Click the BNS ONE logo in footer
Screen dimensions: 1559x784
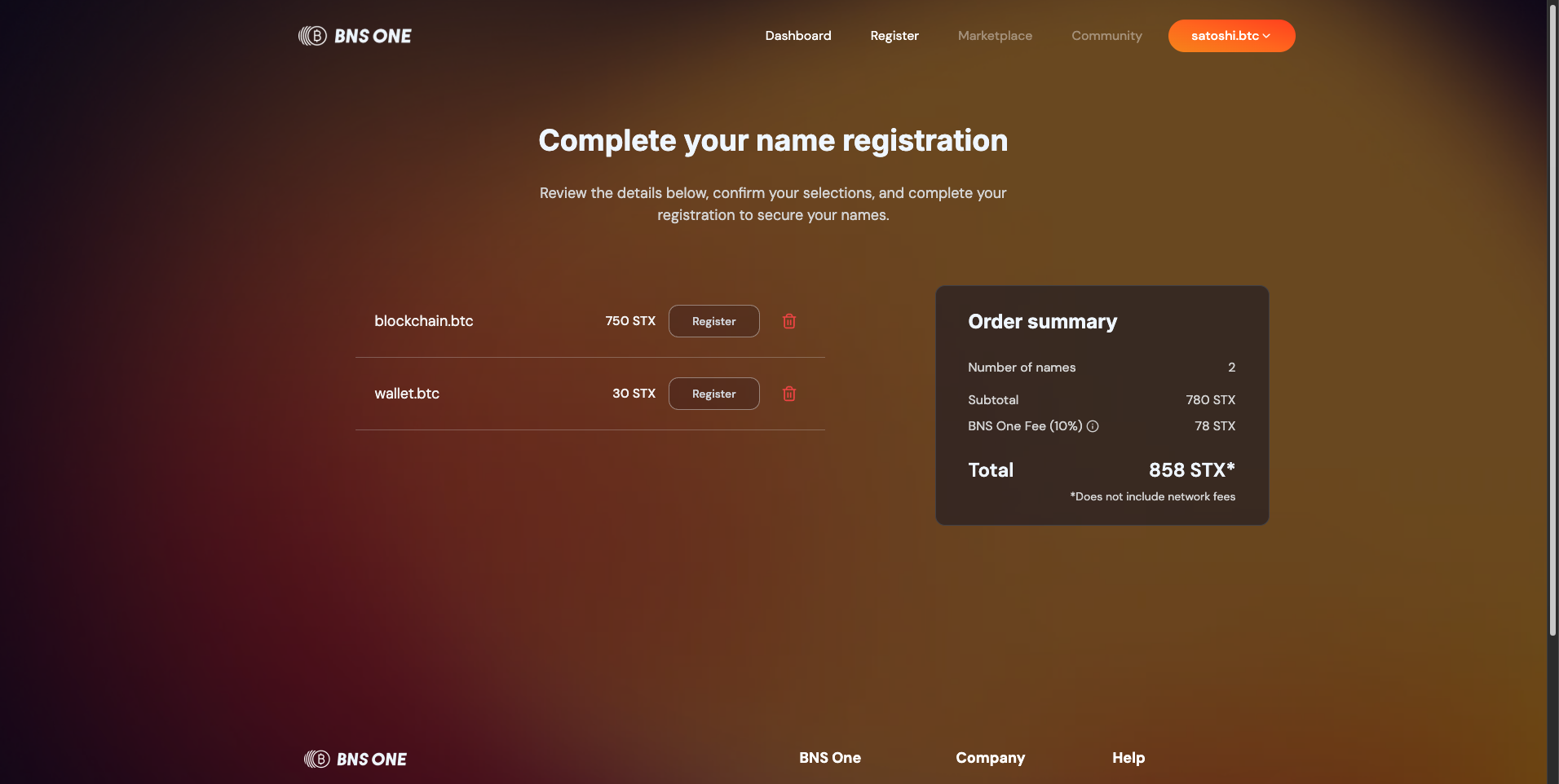356,759
